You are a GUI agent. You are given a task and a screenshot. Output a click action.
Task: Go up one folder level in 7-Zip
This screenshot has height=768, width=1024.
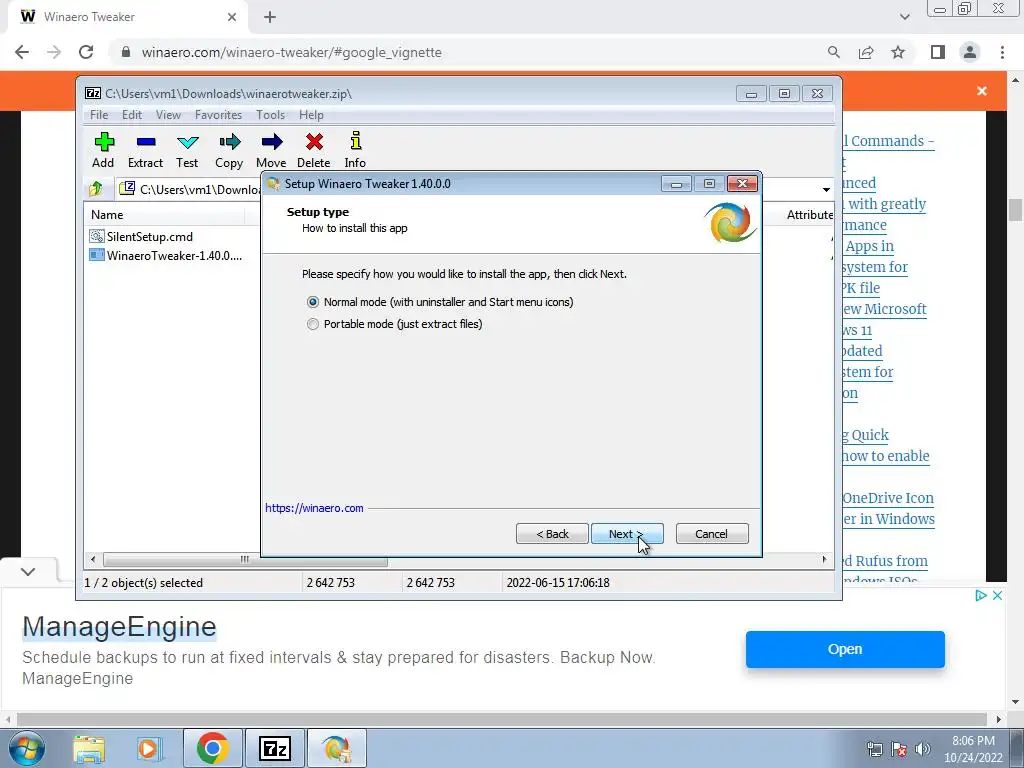[96, 189]
